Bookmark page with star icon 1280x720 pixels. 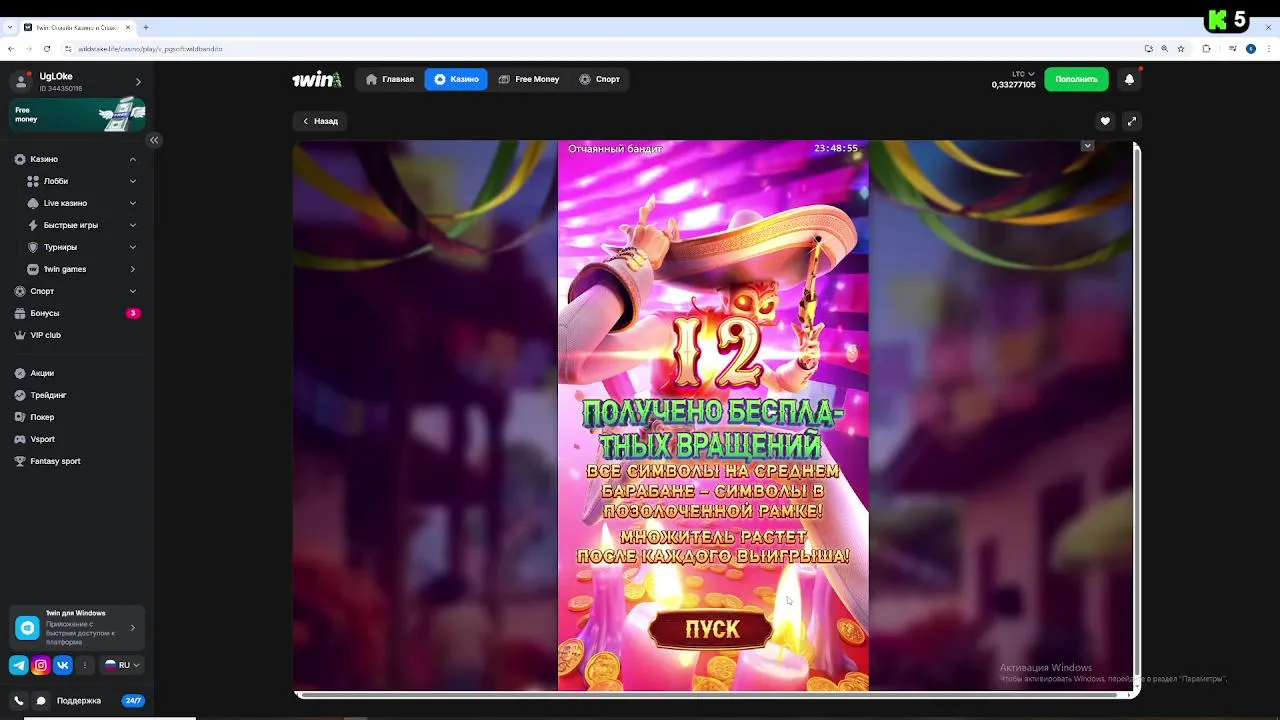point(1181,48)
